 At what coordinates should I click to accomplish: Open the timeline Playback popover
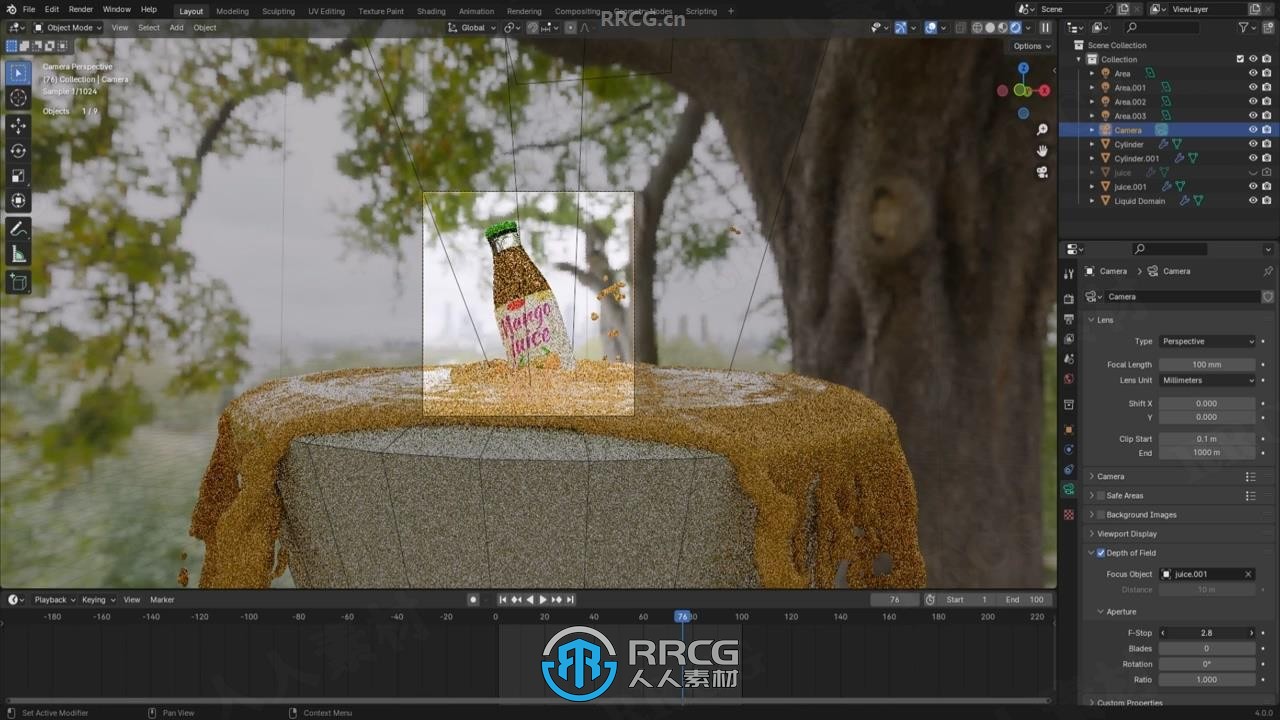coord(55,599)
